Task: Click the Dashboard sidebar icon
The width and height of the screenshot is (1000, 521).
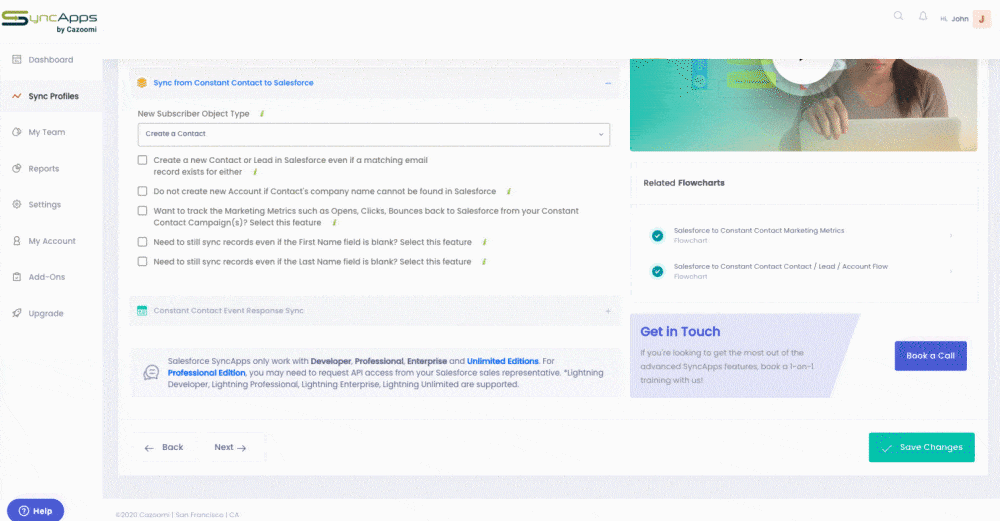Action: pos(17,59)
